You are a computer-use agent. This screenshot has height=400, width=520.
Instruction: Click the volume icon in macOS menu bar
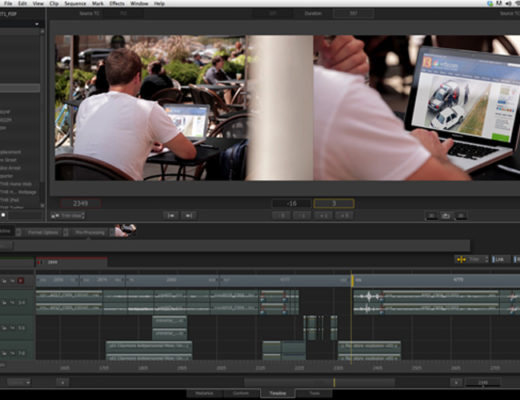coord(509,3)
